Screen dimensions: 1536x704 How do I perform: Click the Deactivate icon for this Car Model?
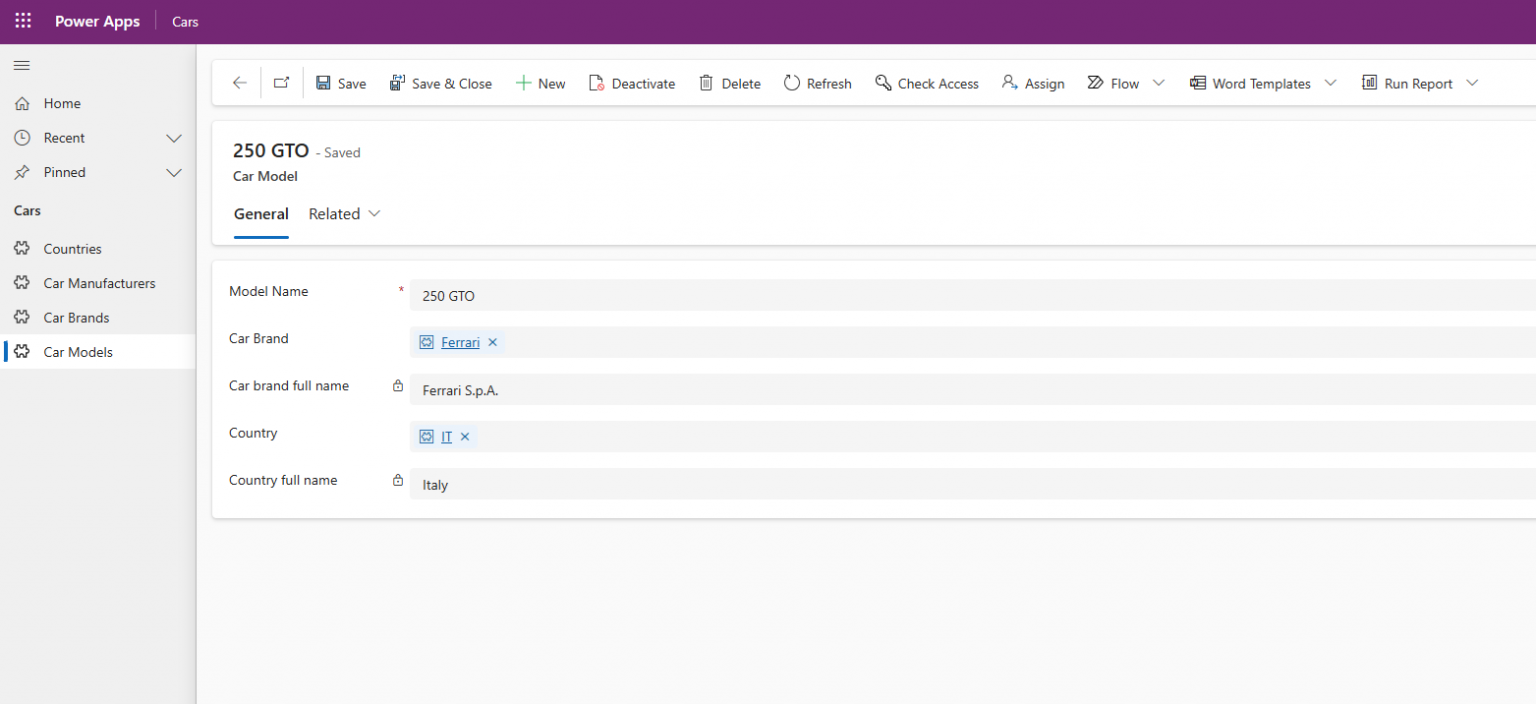(x=594, y=83)
